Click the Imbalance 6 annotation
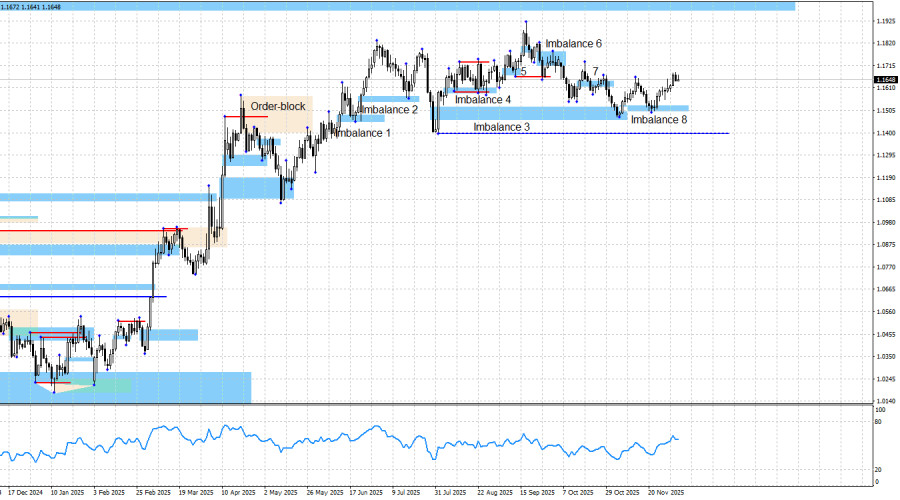The image size is (900, 500). point(573,44)
